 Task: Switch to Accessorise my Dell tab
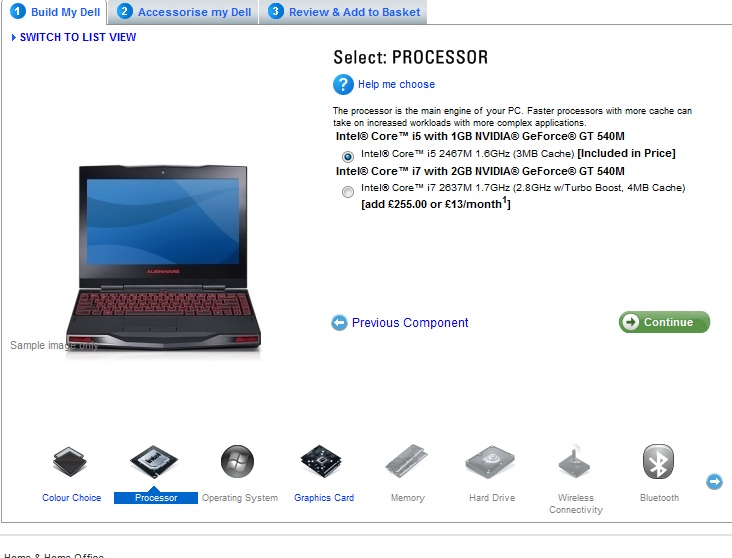pyautogui.click(x=184, y=12)
